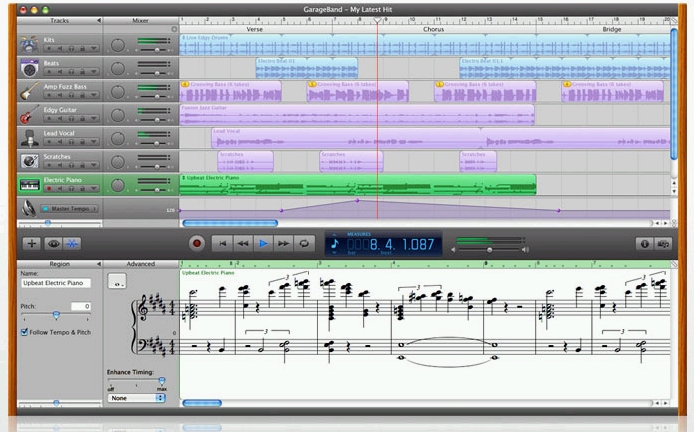Show automation for the Scratches track
This screenshot has height=432, width=694.
[94, 165]
